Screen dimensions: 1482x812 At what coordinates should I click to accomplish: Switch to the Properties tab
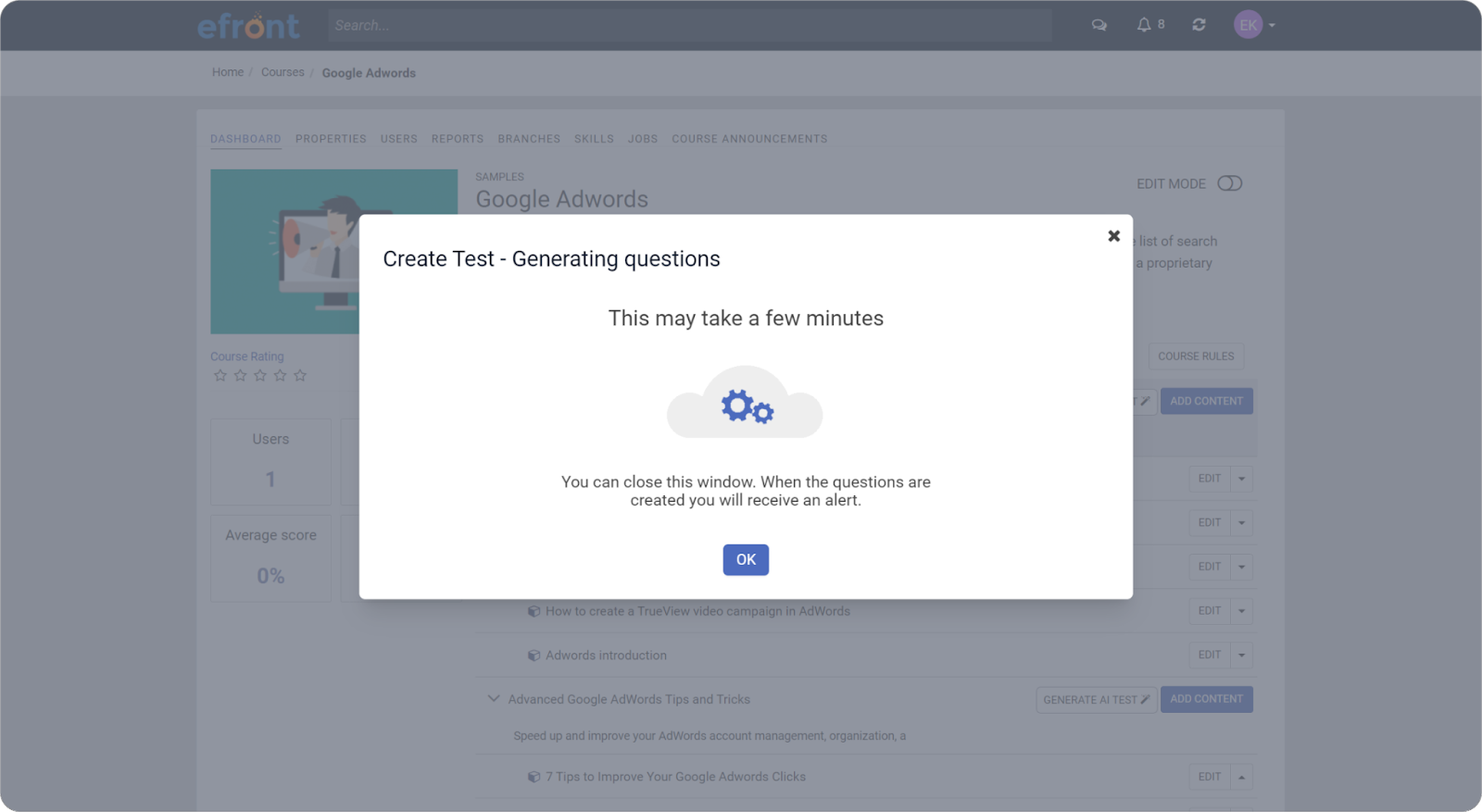[x=331, y=139]
